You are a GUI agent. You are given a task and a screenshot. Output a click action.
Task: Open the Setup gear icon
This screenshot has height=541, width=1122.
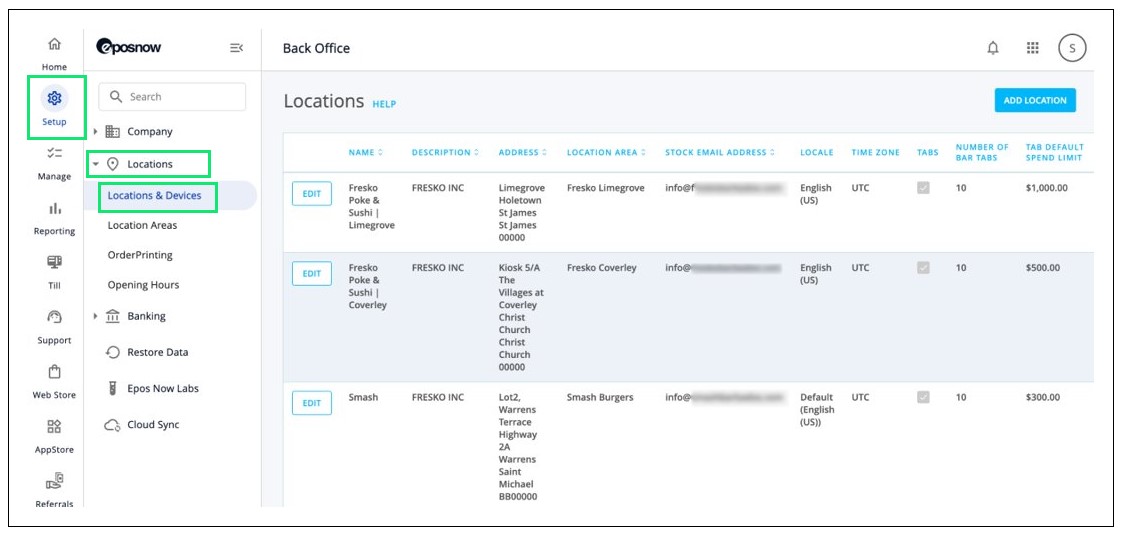[54, 97]
